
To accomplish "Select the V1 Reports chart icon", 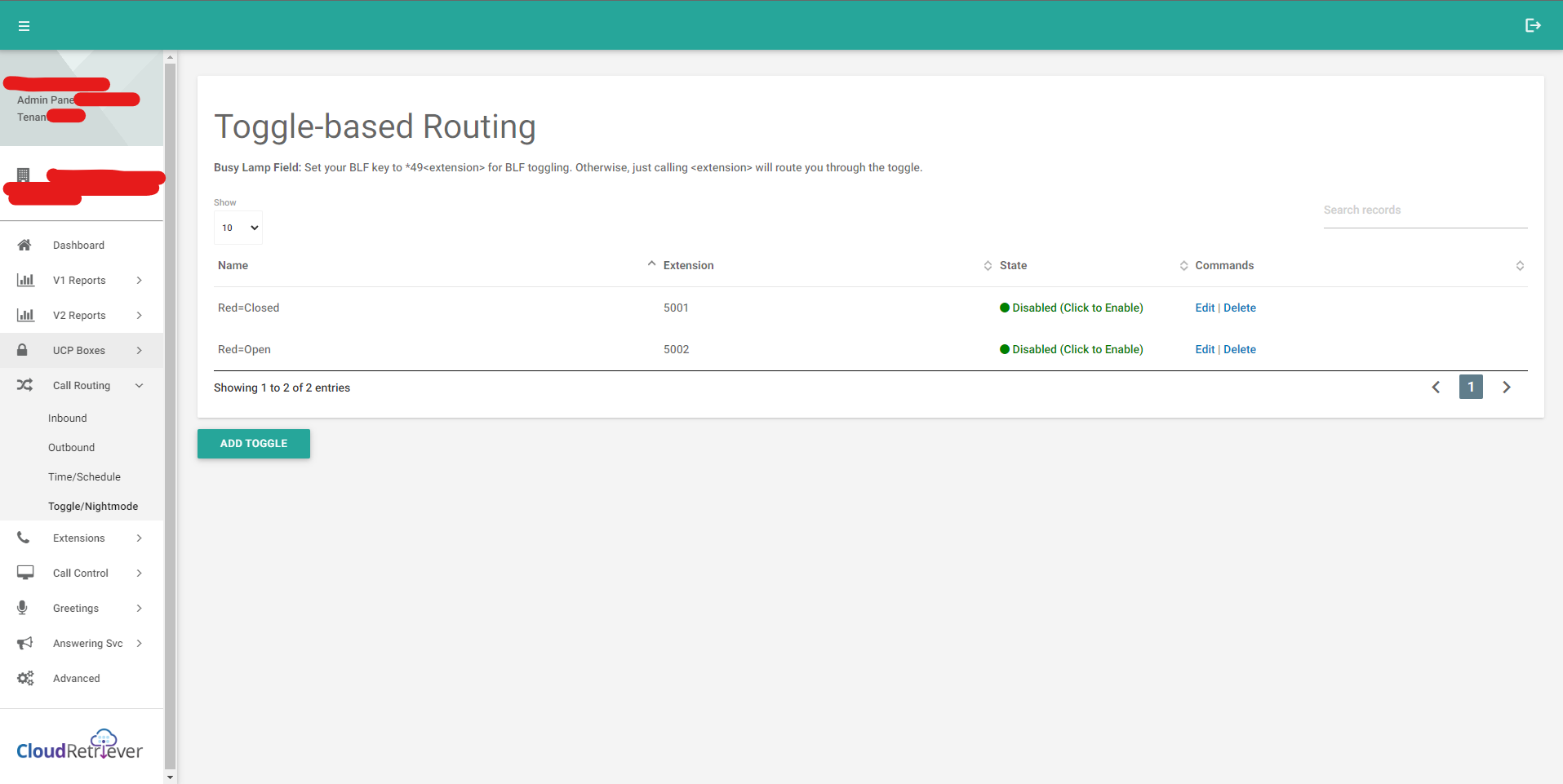I will coord(25,280).
